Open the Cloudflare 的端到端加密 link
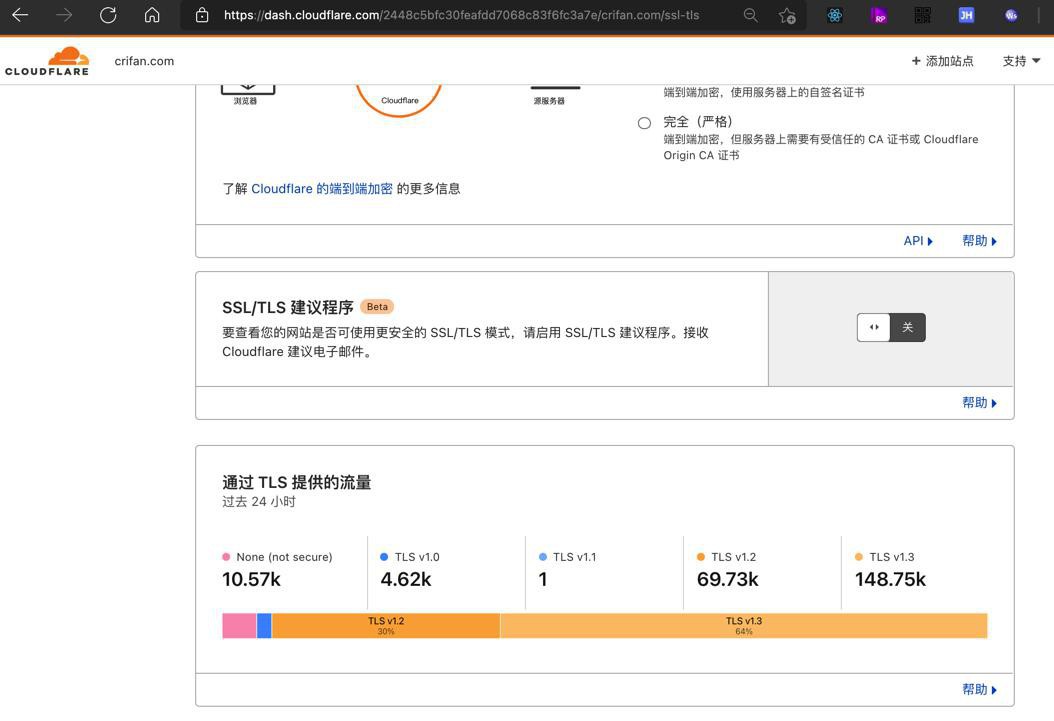This screenshot has height=721, width=1054. [x=321, y=189]
